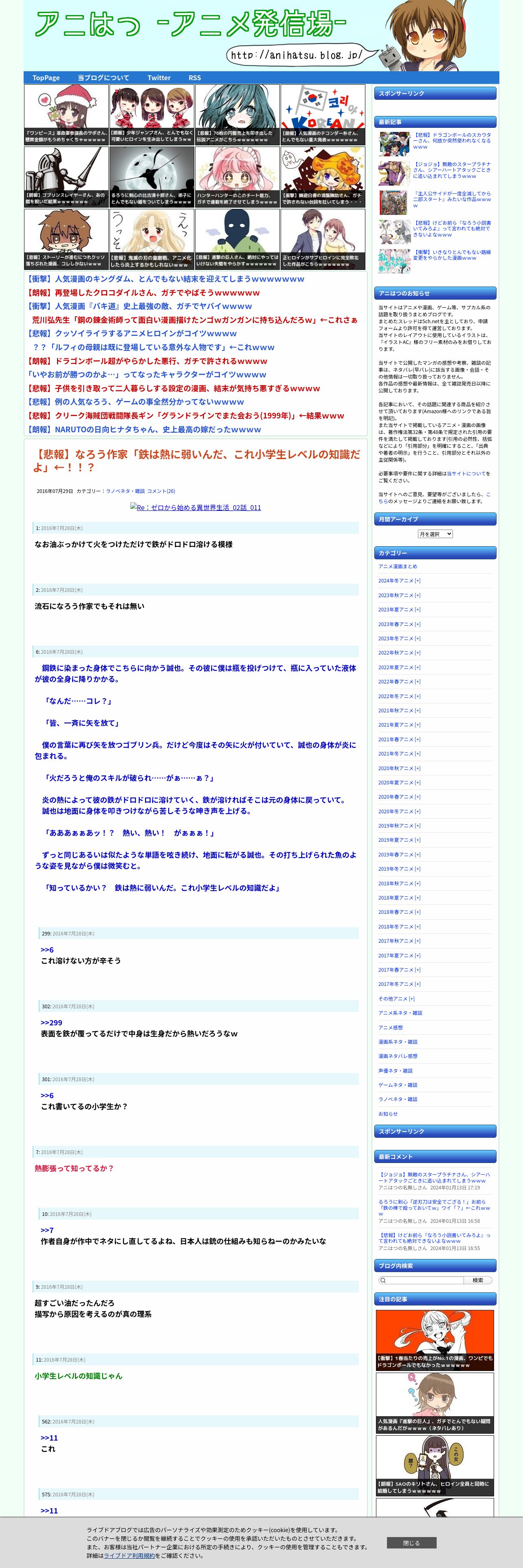Open the TopPage navigation item
This screenshot has height=1568, width=523.
(46, 78)
